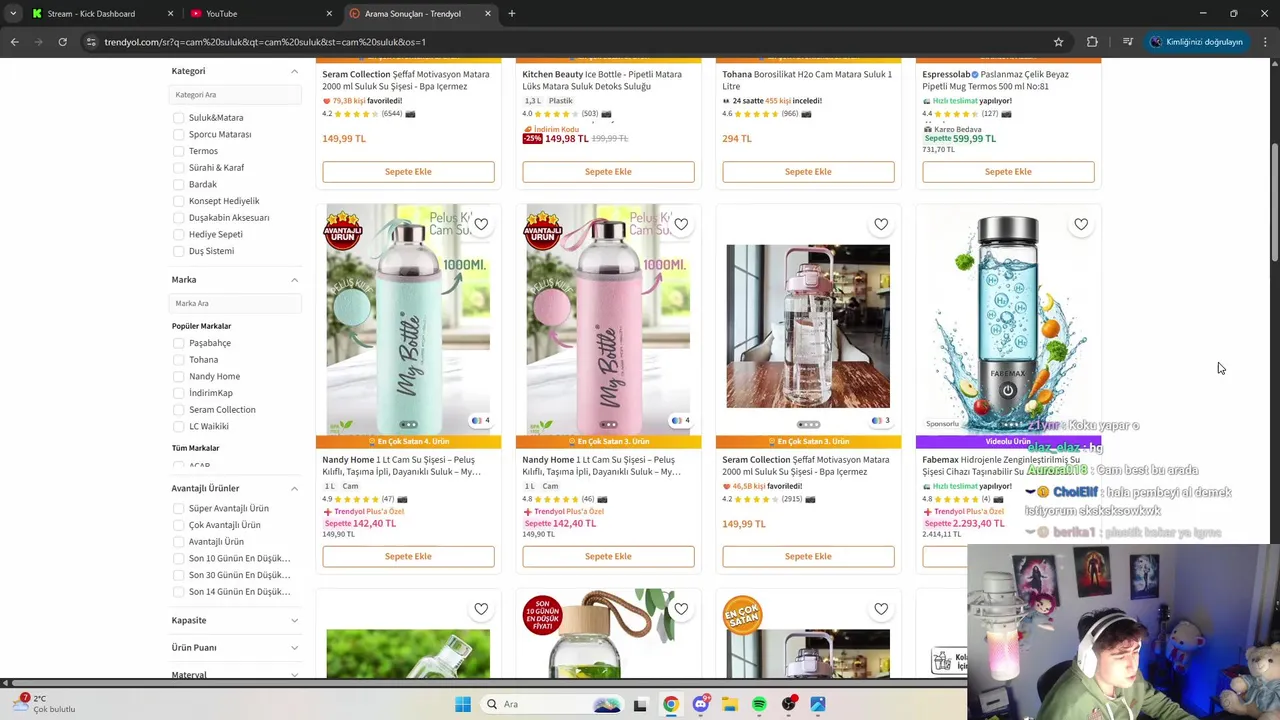Select the Nandy Home brand checkbox
1280x720 pixels.
click(178, 376)
